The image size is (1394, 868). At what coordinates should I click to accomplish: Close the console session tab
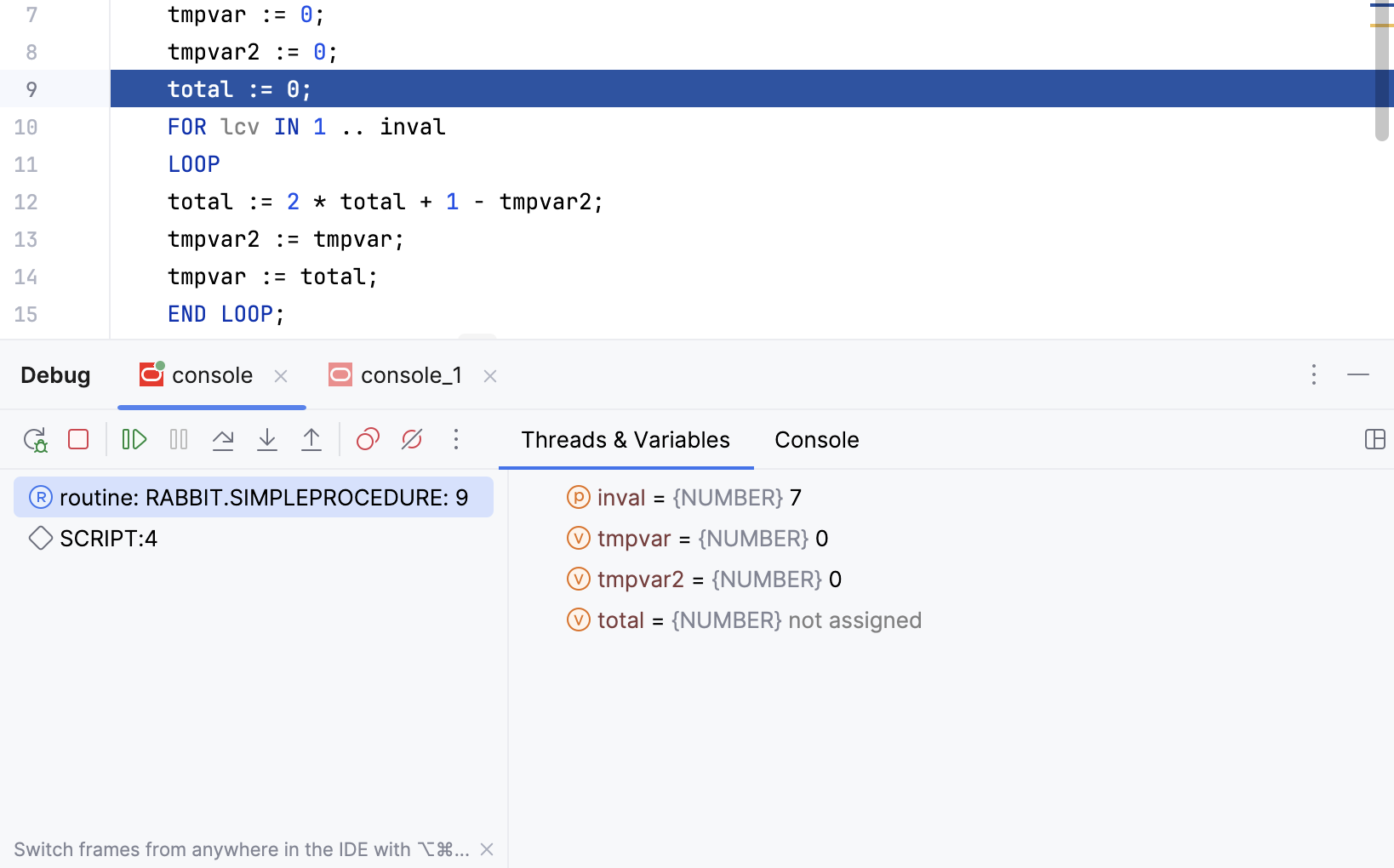click(x=281, y=375)
